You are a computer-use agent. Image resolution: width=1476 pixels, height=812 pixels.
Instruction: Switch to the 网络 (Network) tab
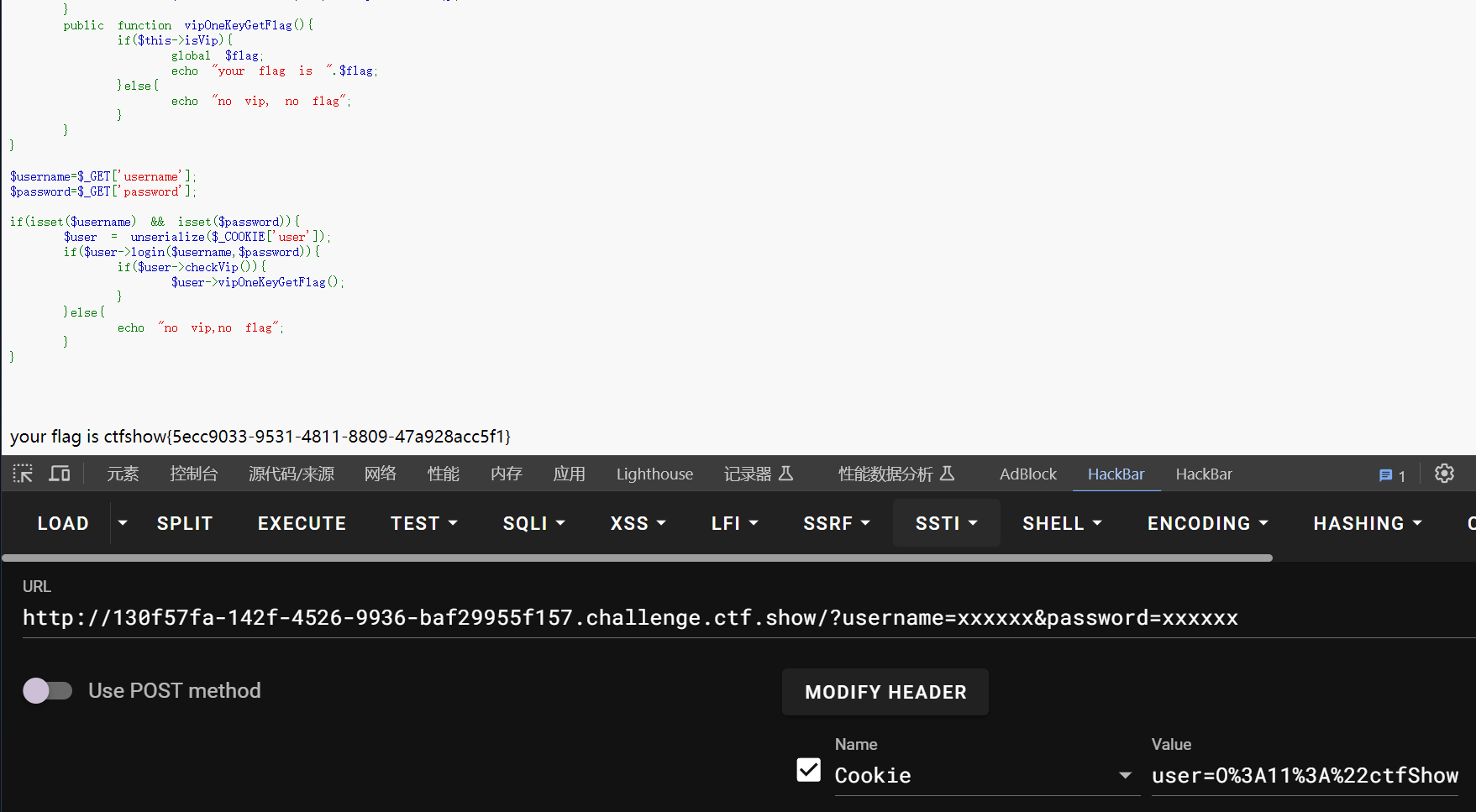[x=381, y=474]
